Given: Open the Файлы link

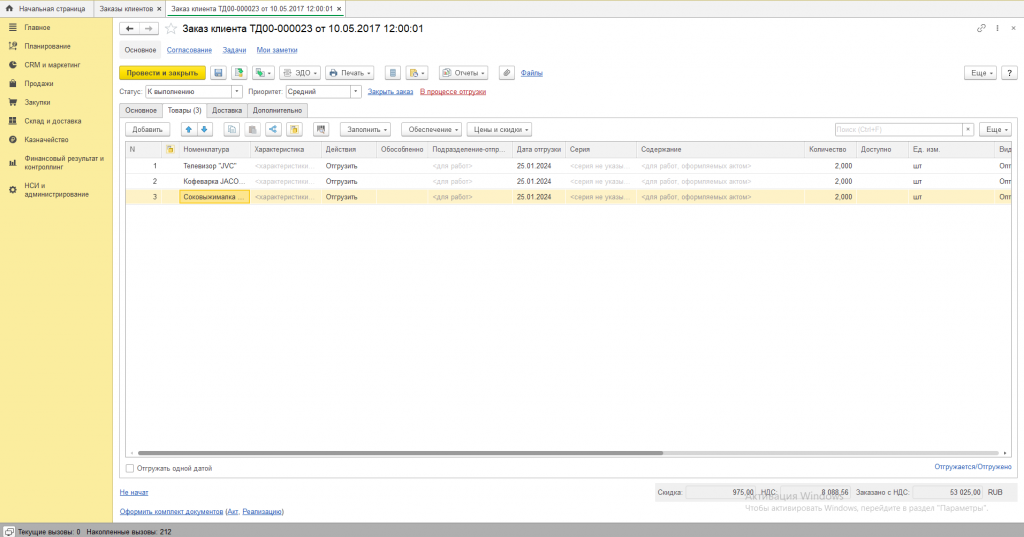Looking at the screenshot, I should click(x=532, y=73).
